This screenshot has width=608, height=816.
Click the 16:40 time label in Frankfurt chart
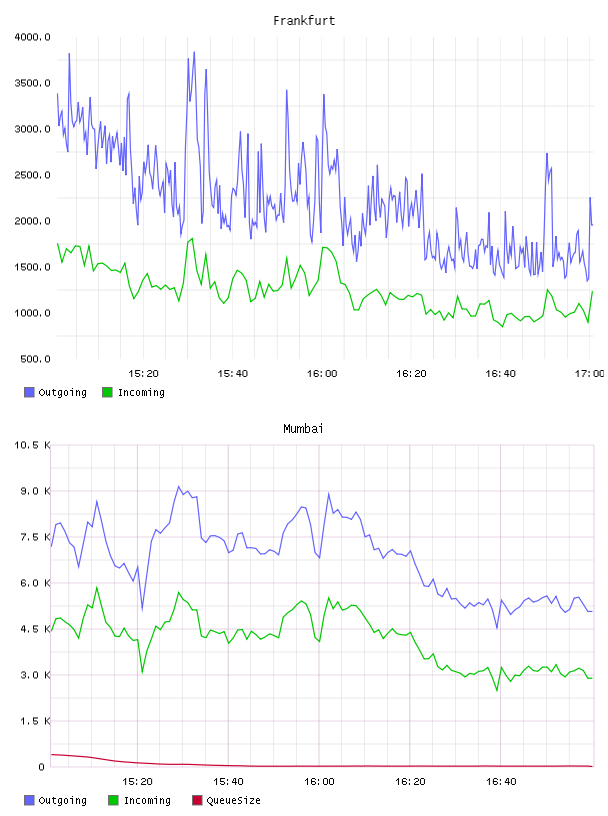click(500, 374)
